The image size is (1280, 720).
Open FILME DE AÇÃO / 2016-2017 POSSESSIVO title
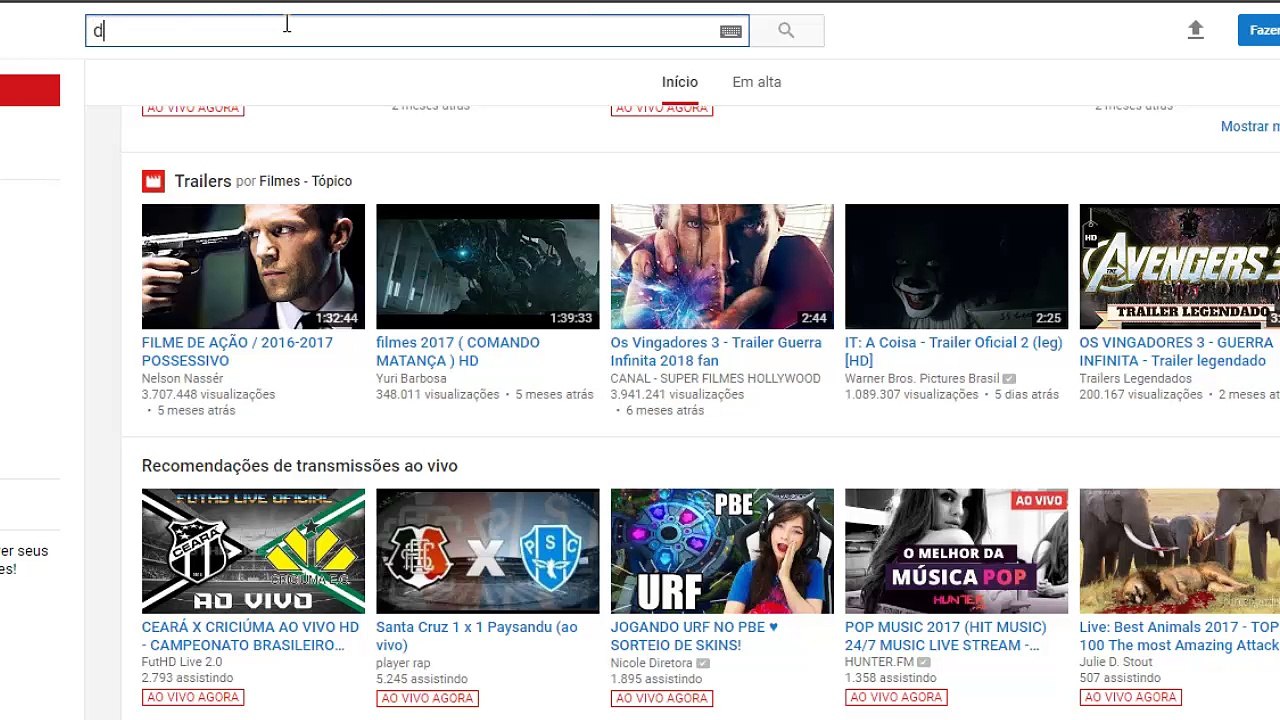pos(237,351)
